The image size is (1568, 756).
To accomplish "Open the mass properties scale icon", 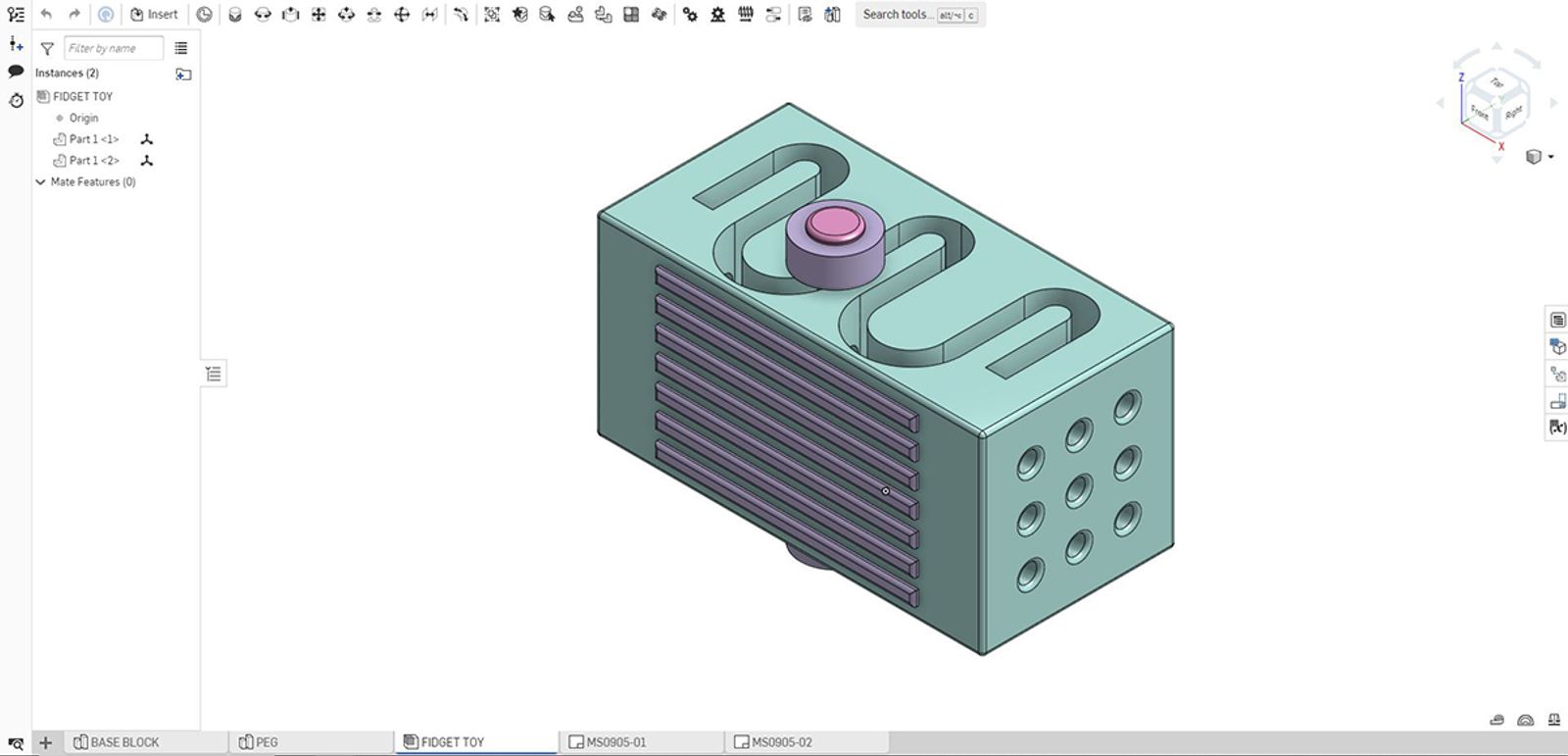I will [x=1553, y=720].
